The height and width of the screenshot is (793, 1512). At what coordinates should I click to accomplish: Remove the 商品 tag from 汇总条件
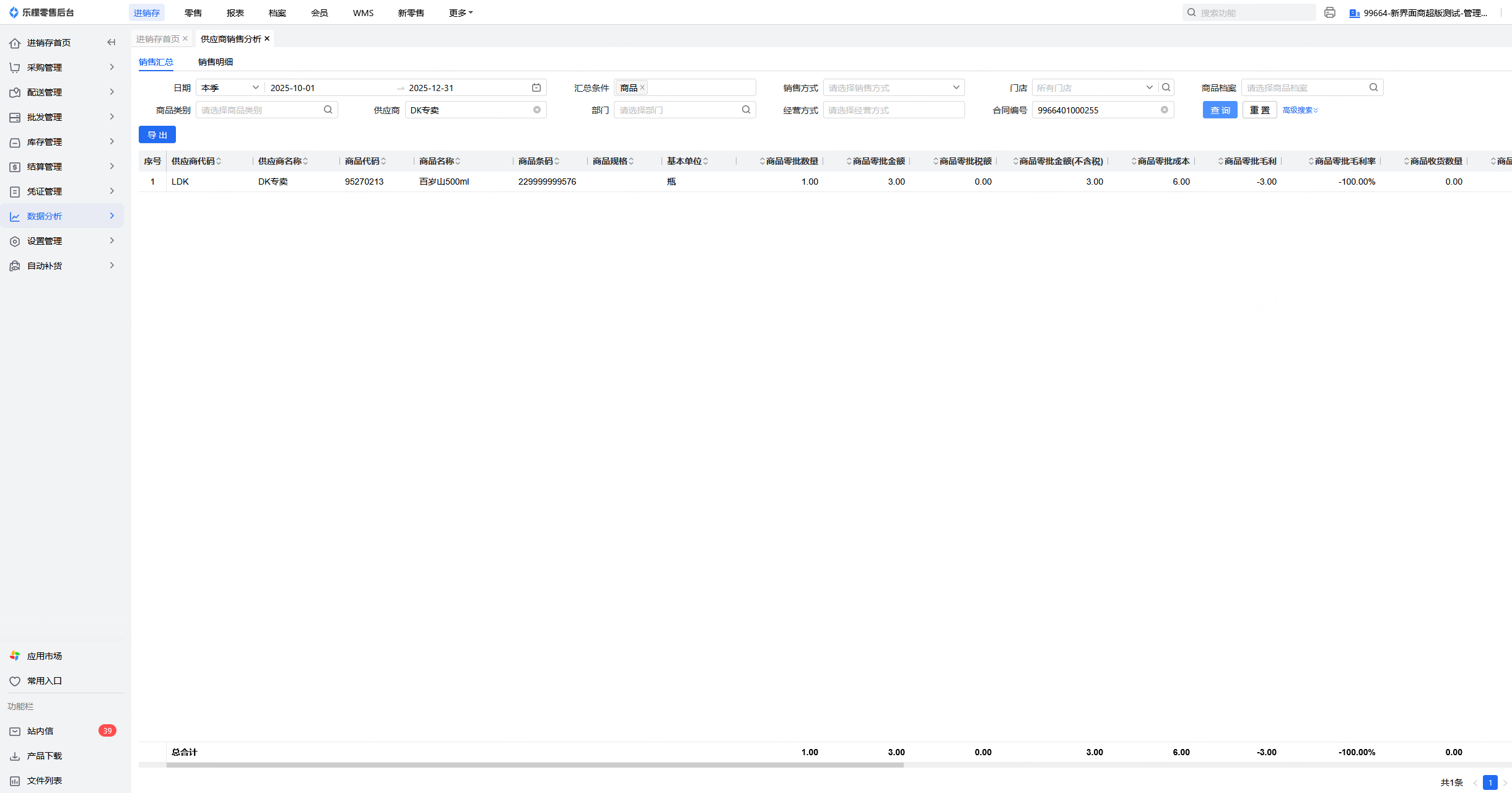point(642,88)
